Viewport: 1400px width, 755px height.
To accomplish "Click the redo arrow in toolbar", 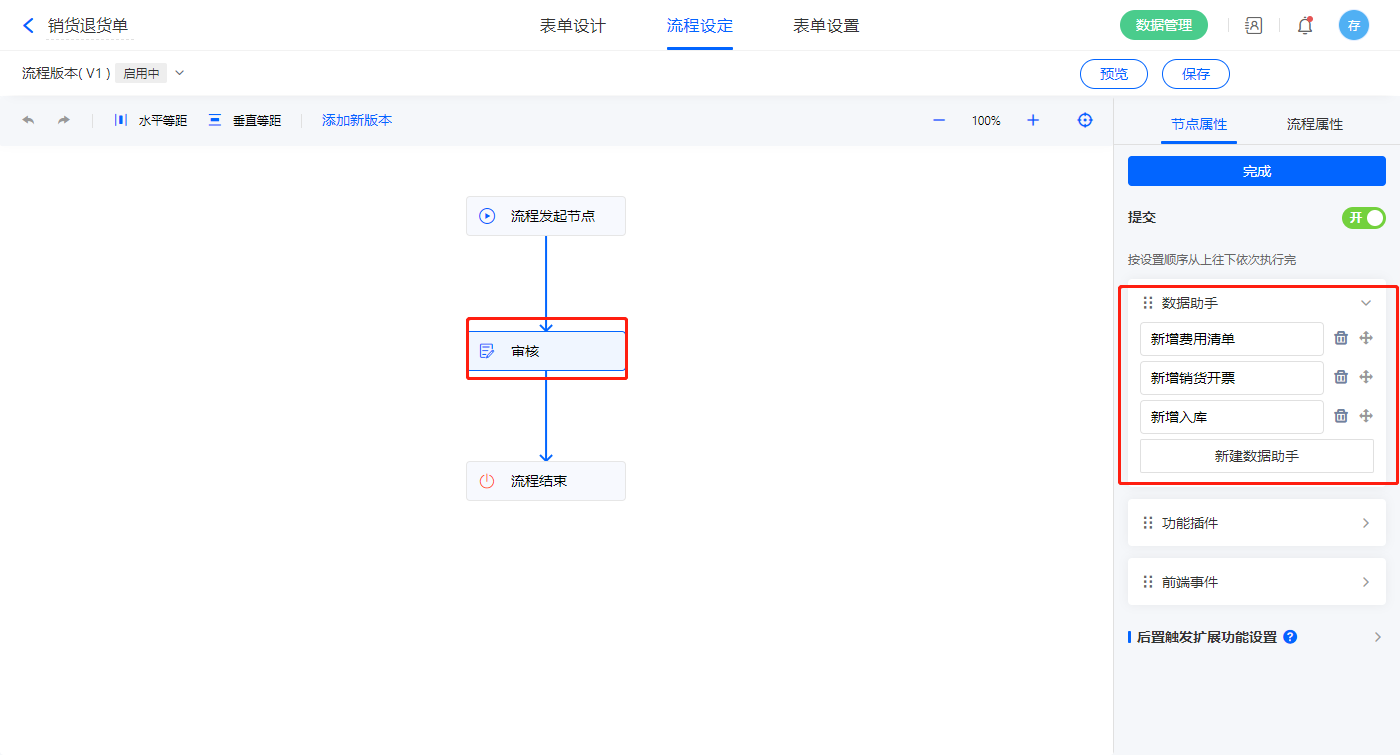I will coord(64,120).
